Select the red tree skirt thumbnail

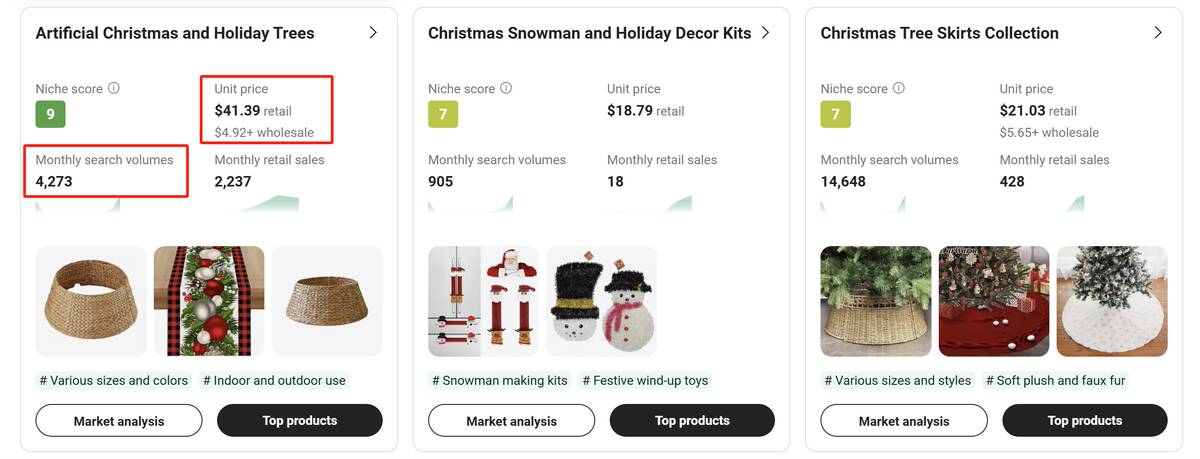click(994, 301)
